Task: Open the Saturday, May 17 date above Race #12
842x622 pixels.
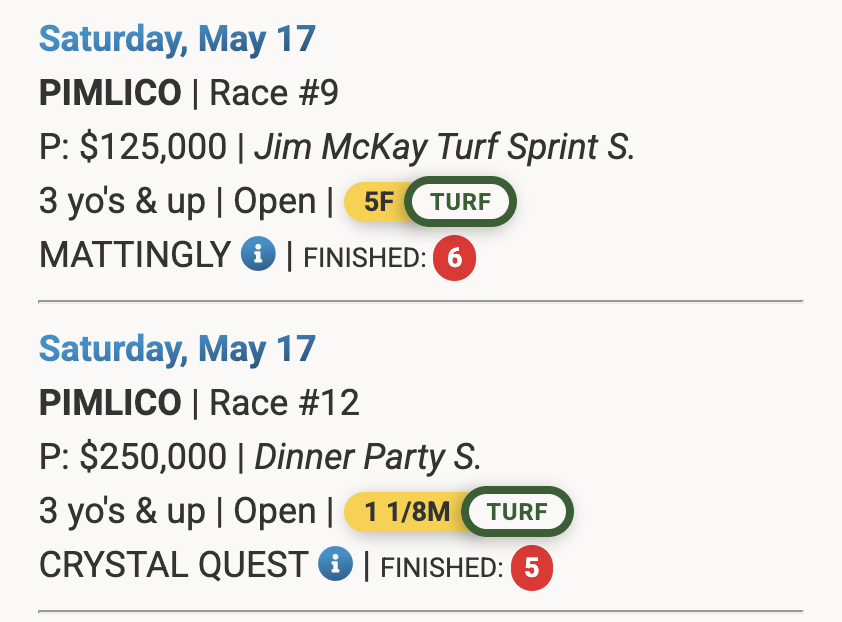Action: tap(177, 348)
